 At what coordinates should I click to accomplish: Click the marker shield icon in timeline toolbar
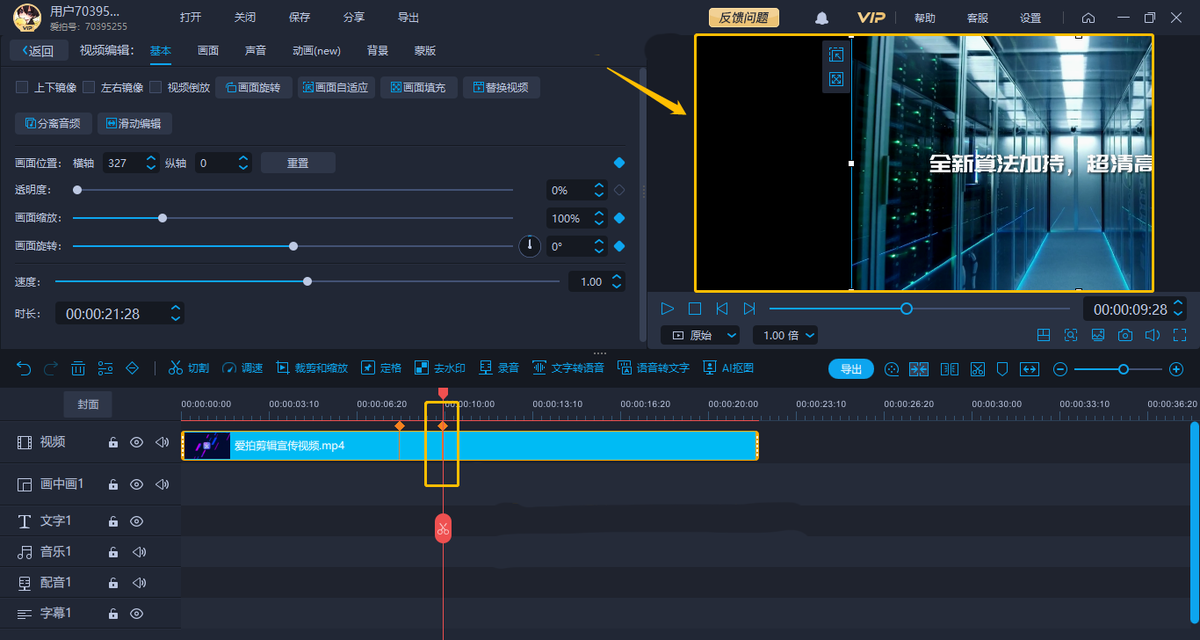point(1002,369)
